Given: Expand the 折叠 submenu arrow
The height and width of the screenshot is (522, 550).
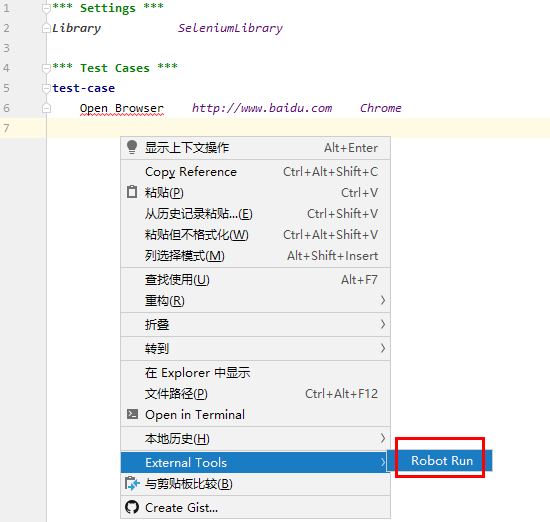Looking at the screenshot, I should pos(383,324).
